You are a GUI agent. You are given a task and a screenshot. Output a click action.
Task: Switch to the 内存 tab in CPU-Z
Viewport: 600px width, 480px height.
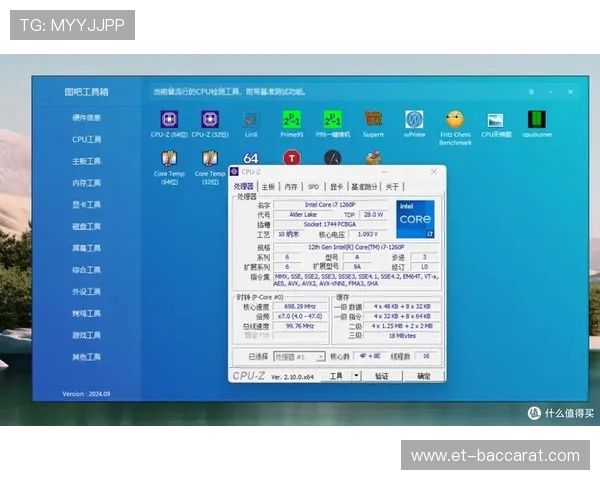pyautogui.click(x=291, y=187)
